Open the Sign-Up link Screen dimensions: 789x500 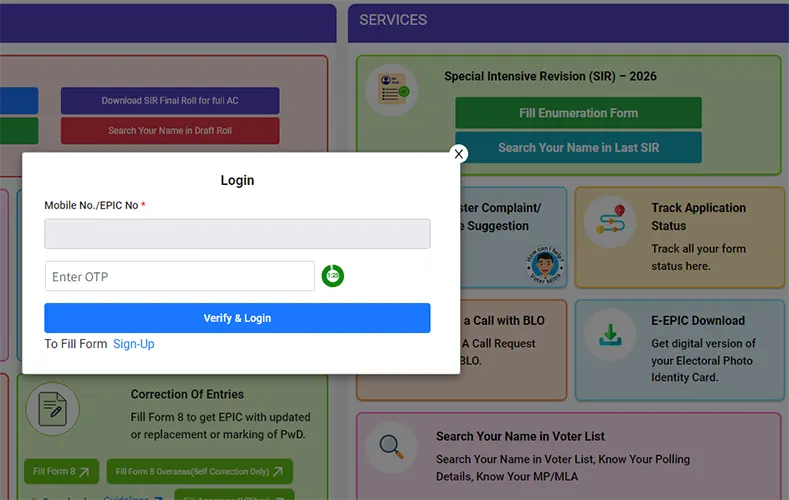click(134, 344)
